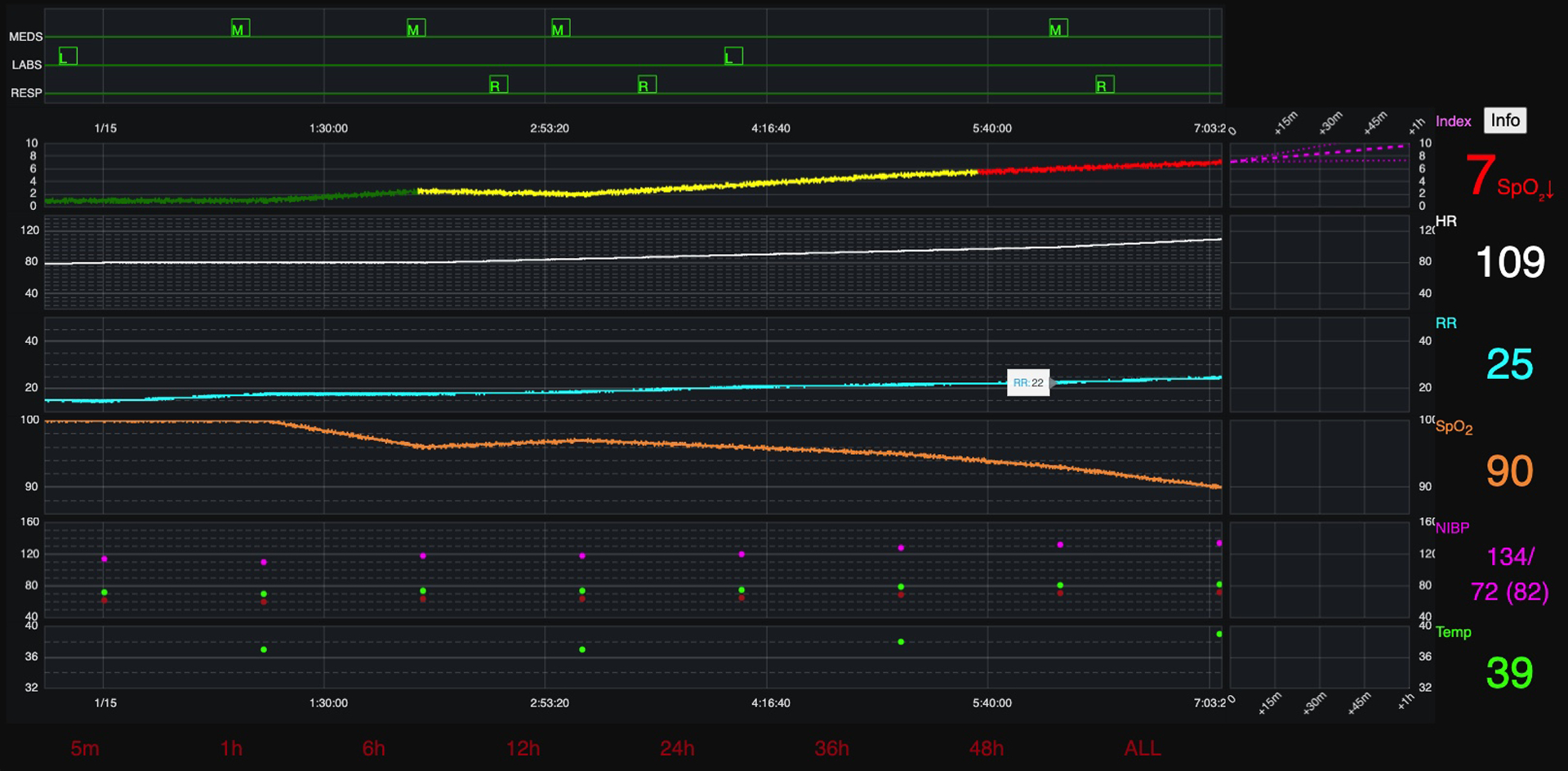
Task: Open the R respiratory marker after 2:53:20
Action: pos(647,85)
